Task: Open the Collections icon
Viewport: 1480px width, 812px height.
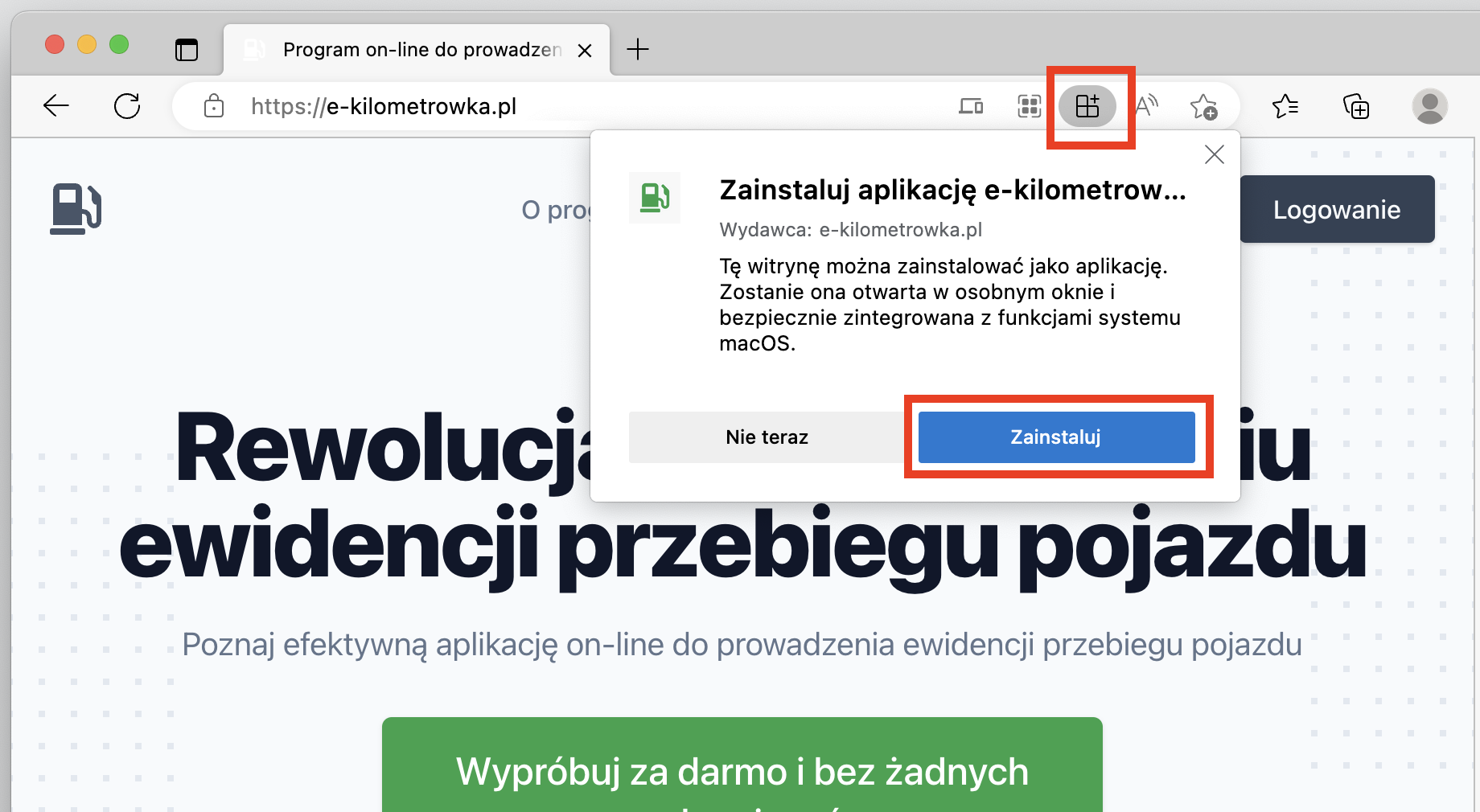Action: [x=1356, y=105]
